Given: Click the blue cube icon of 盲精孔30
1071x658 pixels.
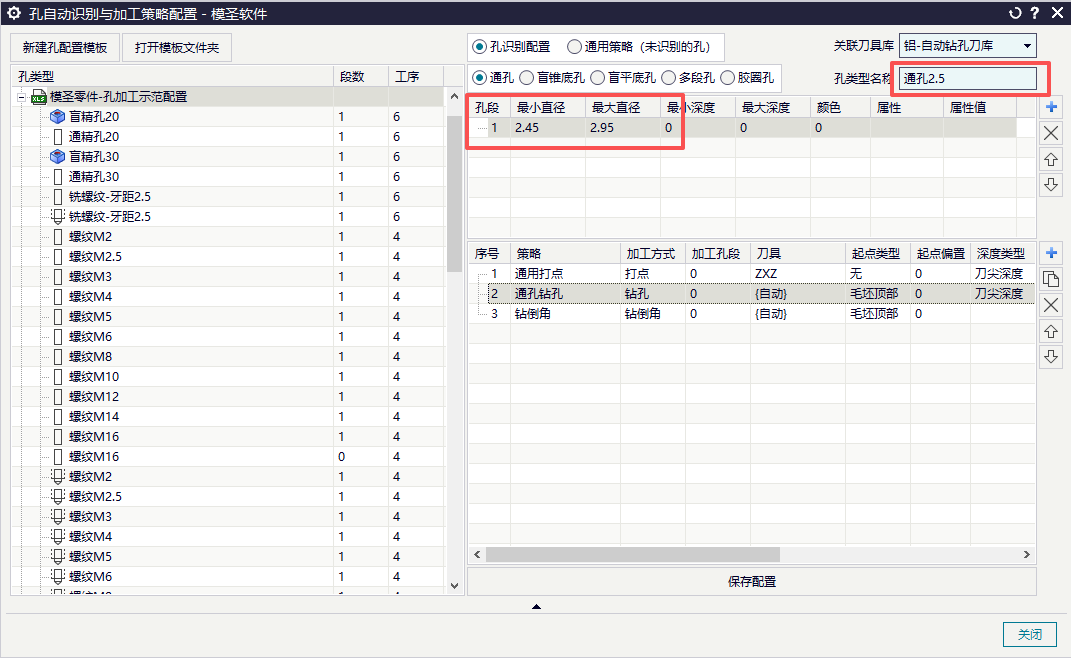Looking at the screenshot, I should 58,156.
